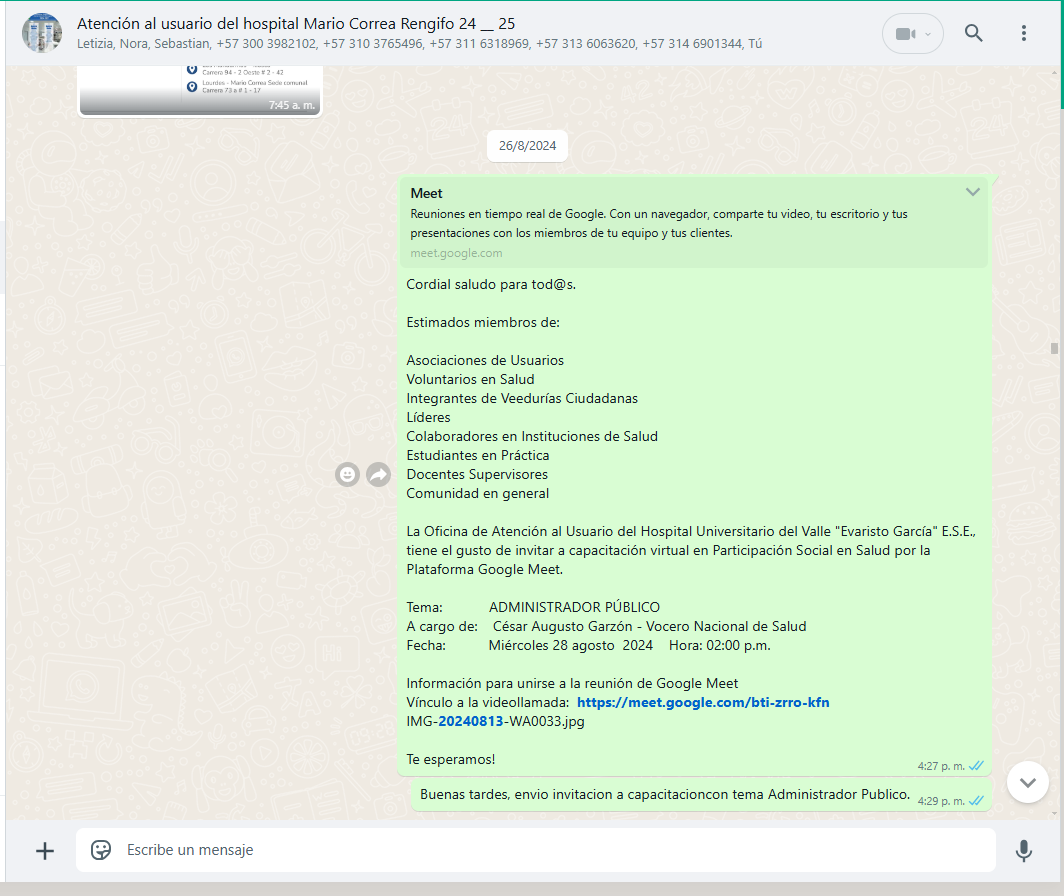Open the group profile picture
The height and width of the screenshot is (896, 1064).
[x=42, y=33]
